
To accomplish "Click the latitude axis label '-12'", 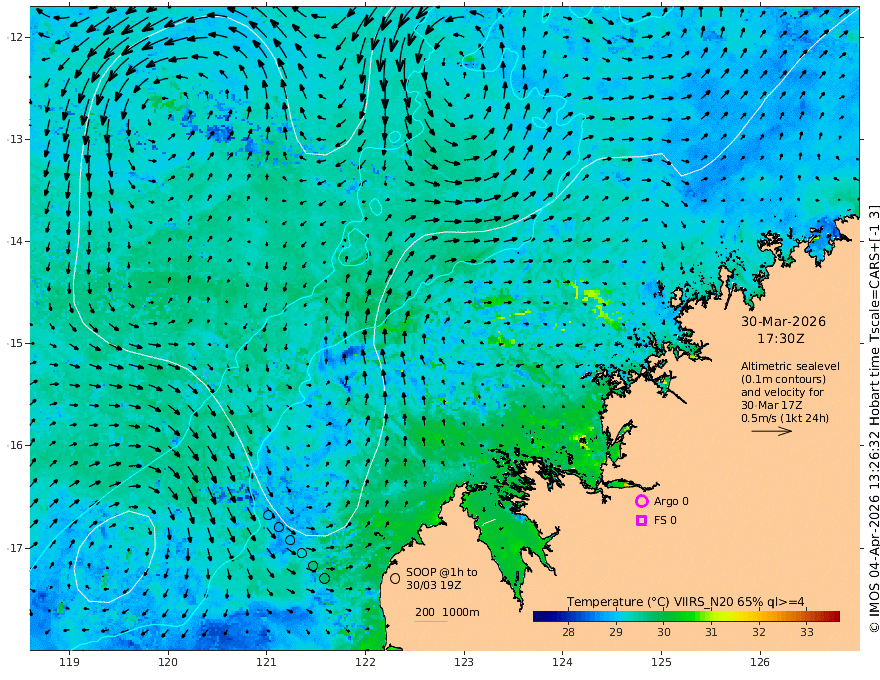I will pyautogui.click(x=14, y=37).
